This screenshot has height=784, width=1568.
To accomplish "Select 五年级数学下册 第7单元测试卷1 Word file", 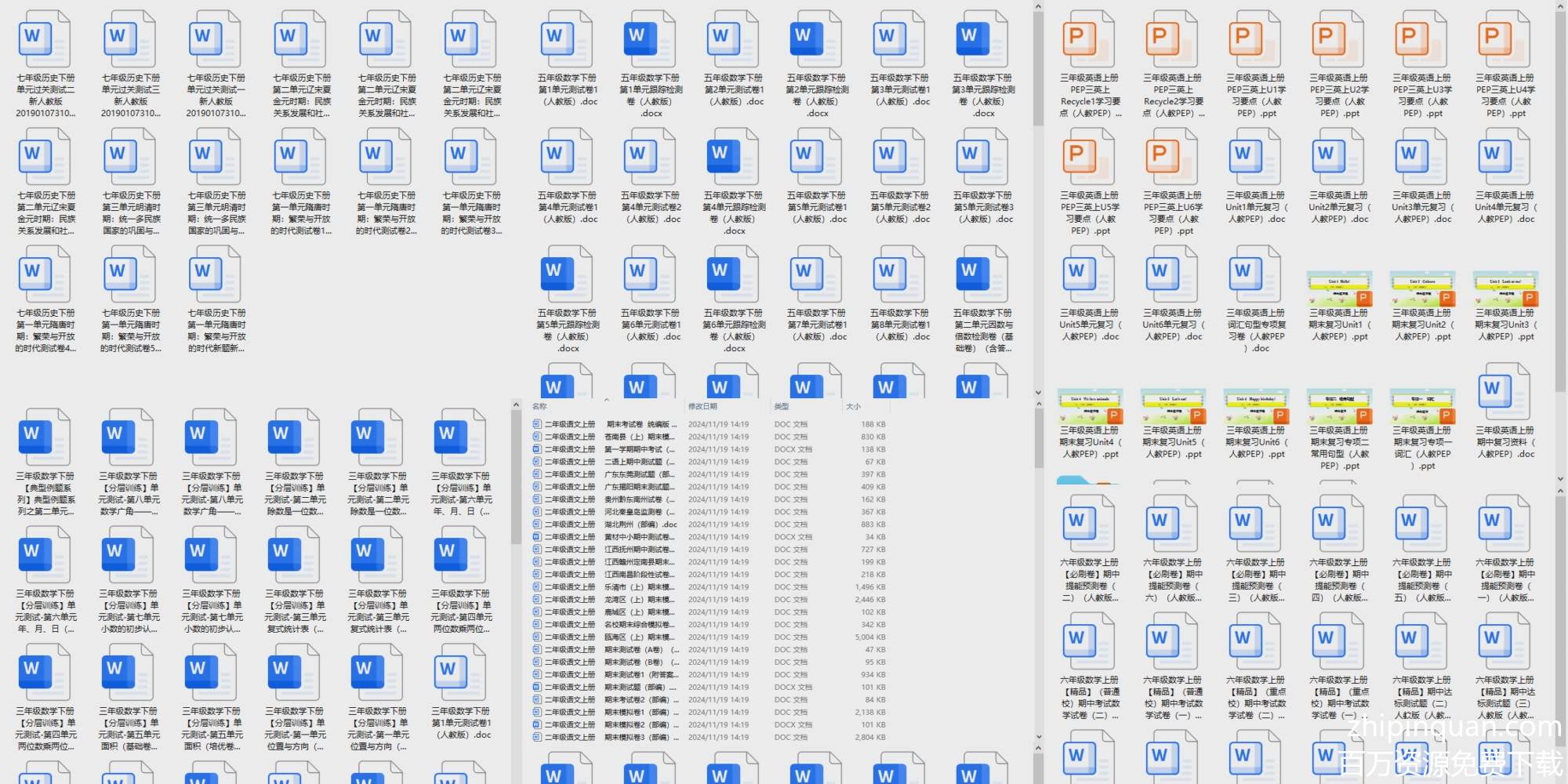I will point(816,274).
